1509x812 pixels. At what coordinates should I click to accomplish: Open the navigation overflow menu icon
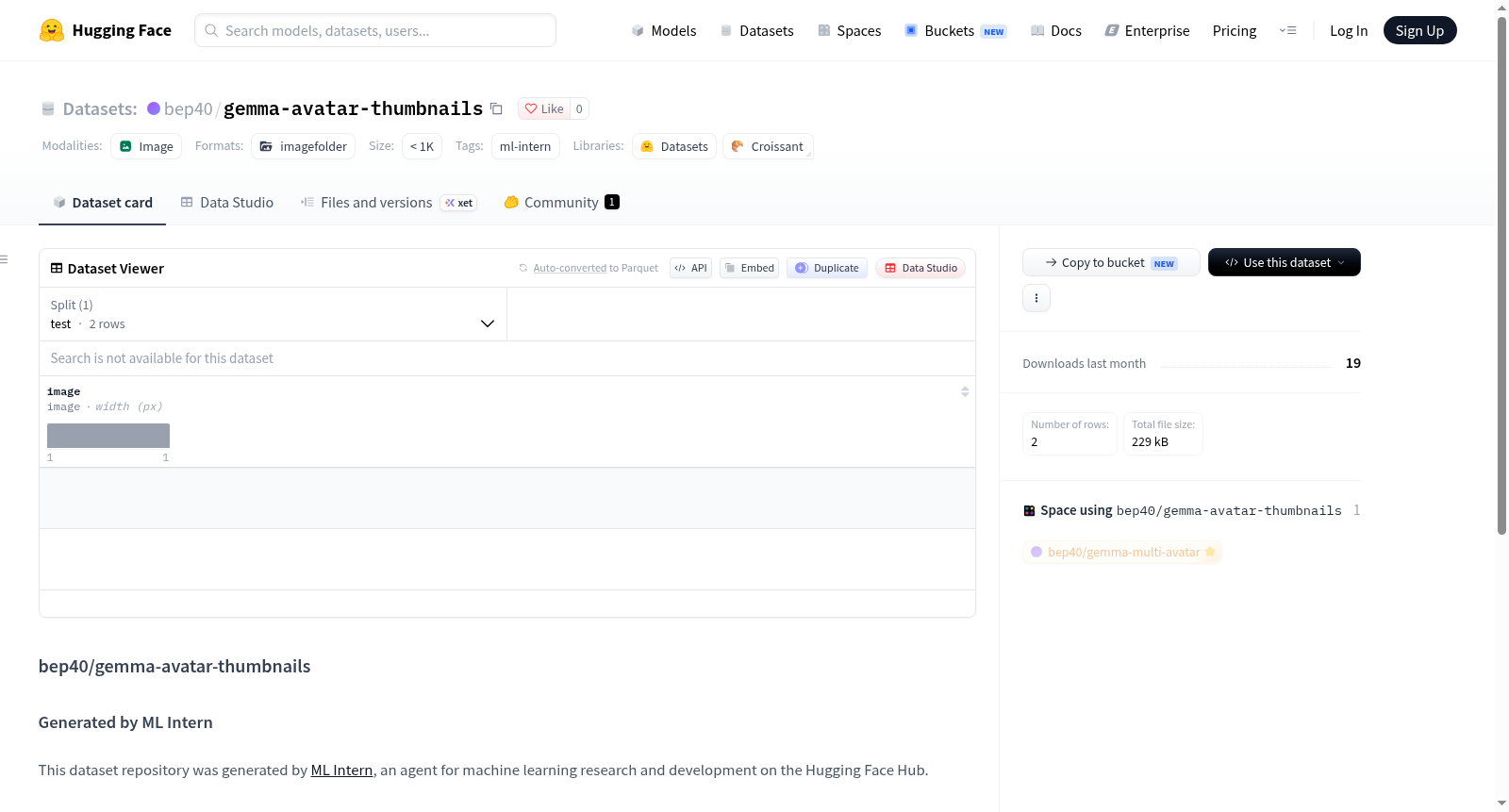[1287, 30]
